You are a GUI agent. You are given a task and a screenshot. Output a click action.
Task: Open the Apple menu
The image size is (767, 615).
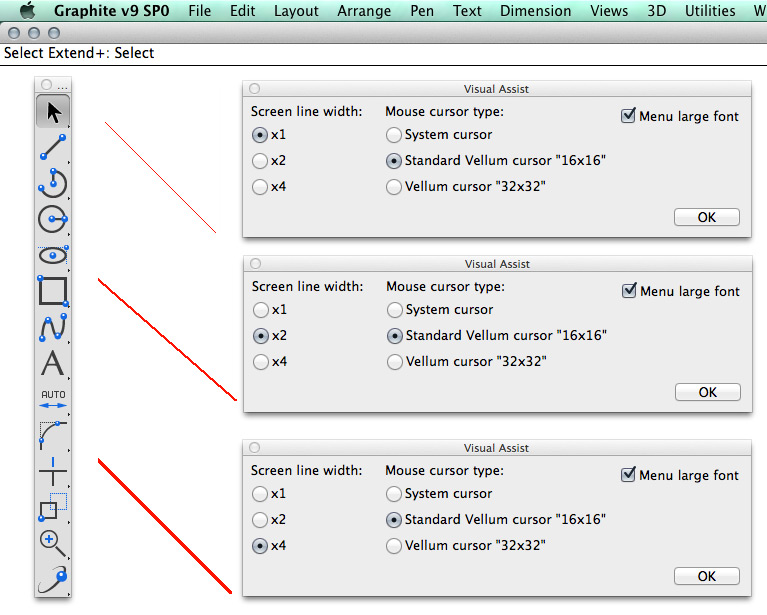(29, 10)
